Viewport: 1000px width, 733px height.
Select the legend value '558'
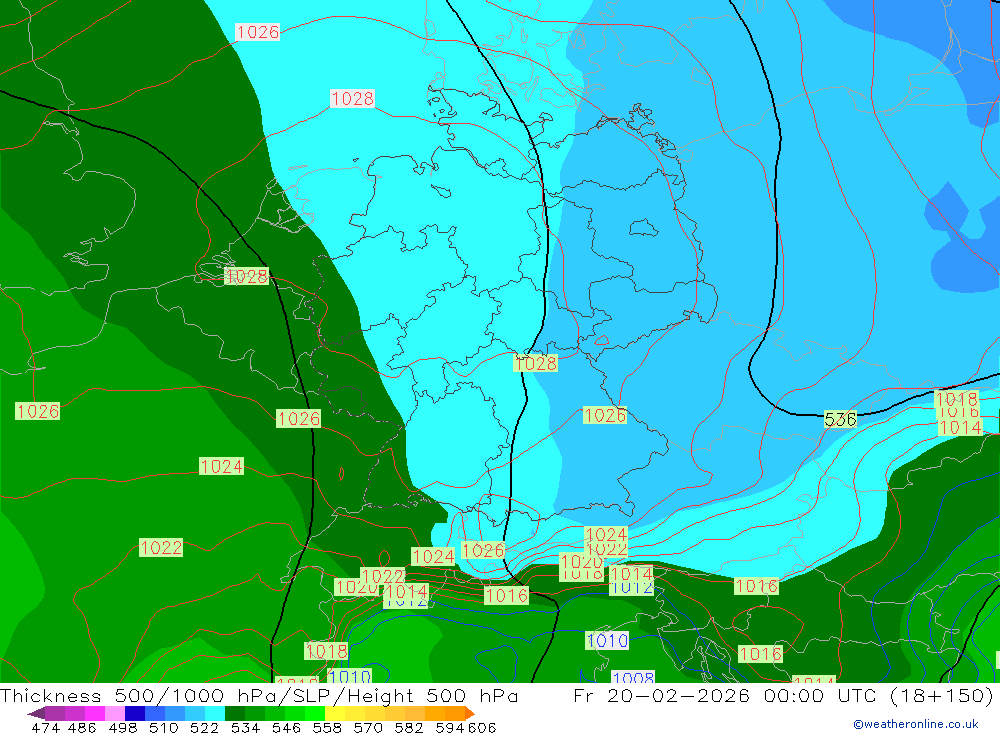tap(327, 727)
